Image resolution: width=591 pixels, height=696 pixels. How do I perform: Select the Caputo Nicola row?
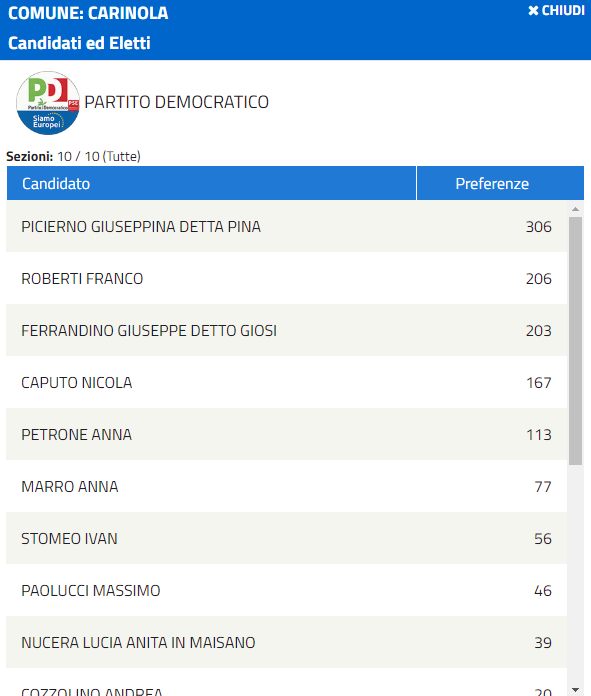click(286, 382)
